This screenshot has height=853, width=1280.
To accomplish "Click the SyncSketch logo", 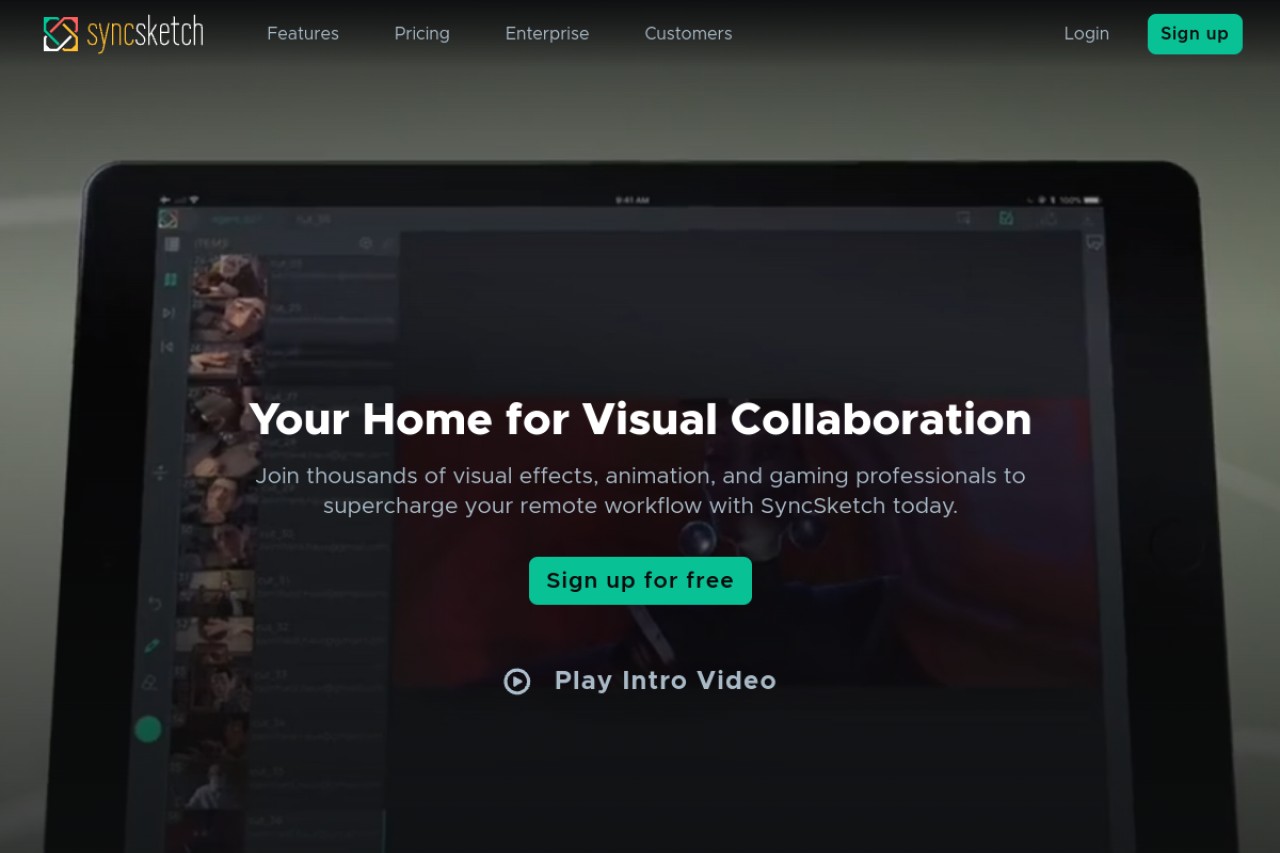I will coord(124,34).
